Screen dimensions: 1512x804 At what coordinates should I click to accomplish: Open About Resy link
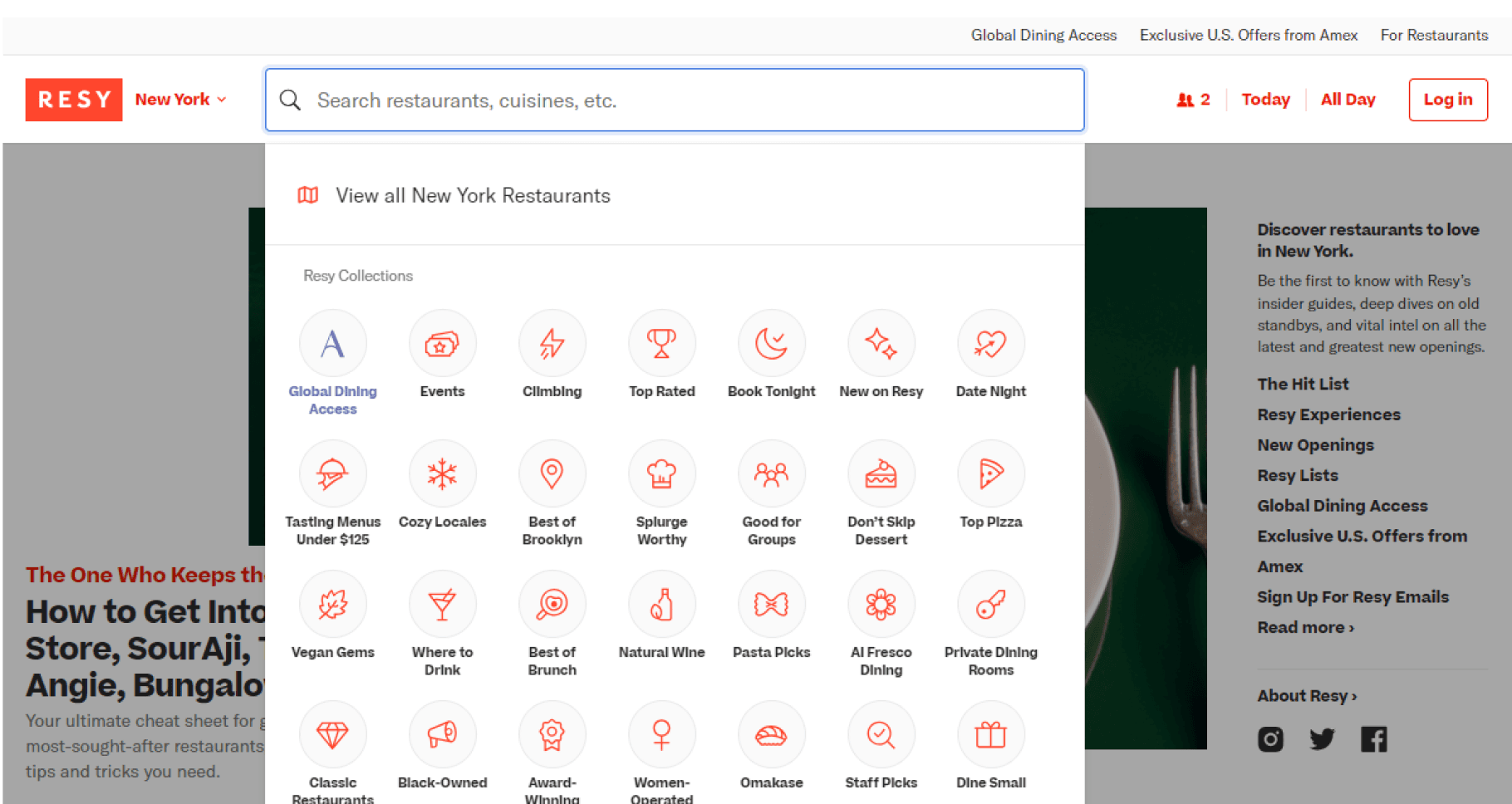coord(1307,696)
